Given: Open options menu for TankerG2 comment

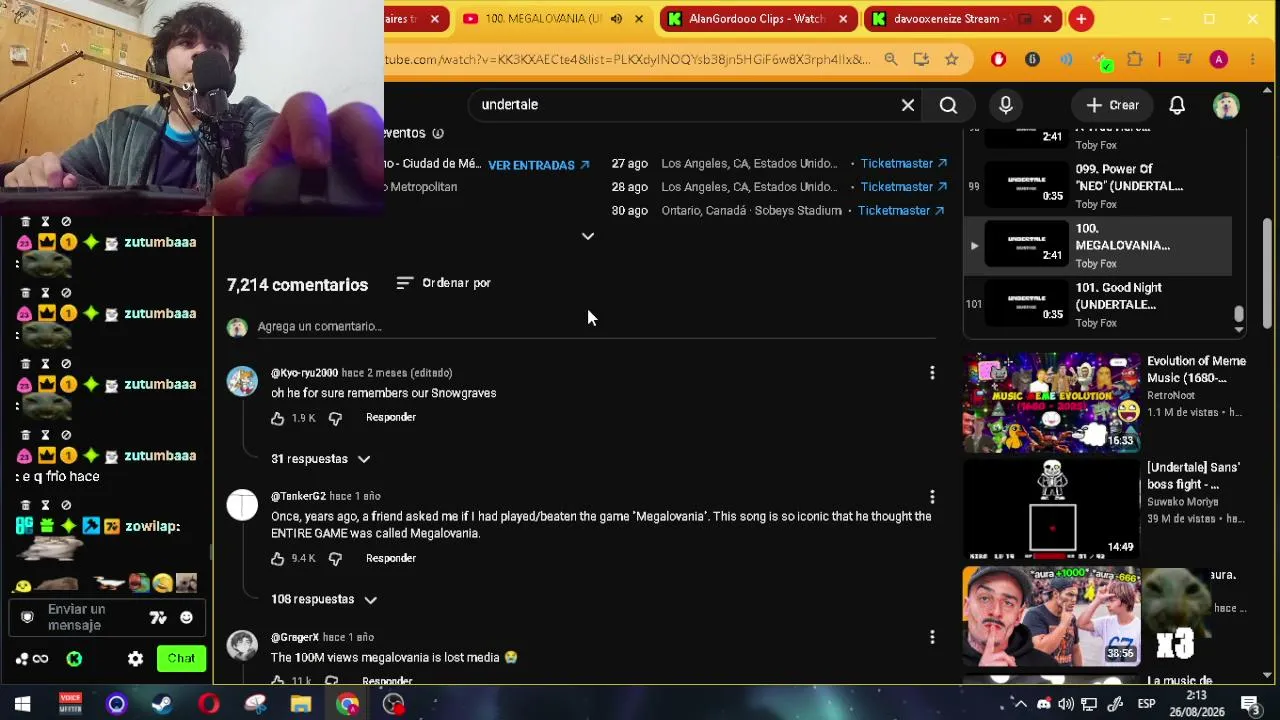Looking at the screenshot, I should 932,497.
